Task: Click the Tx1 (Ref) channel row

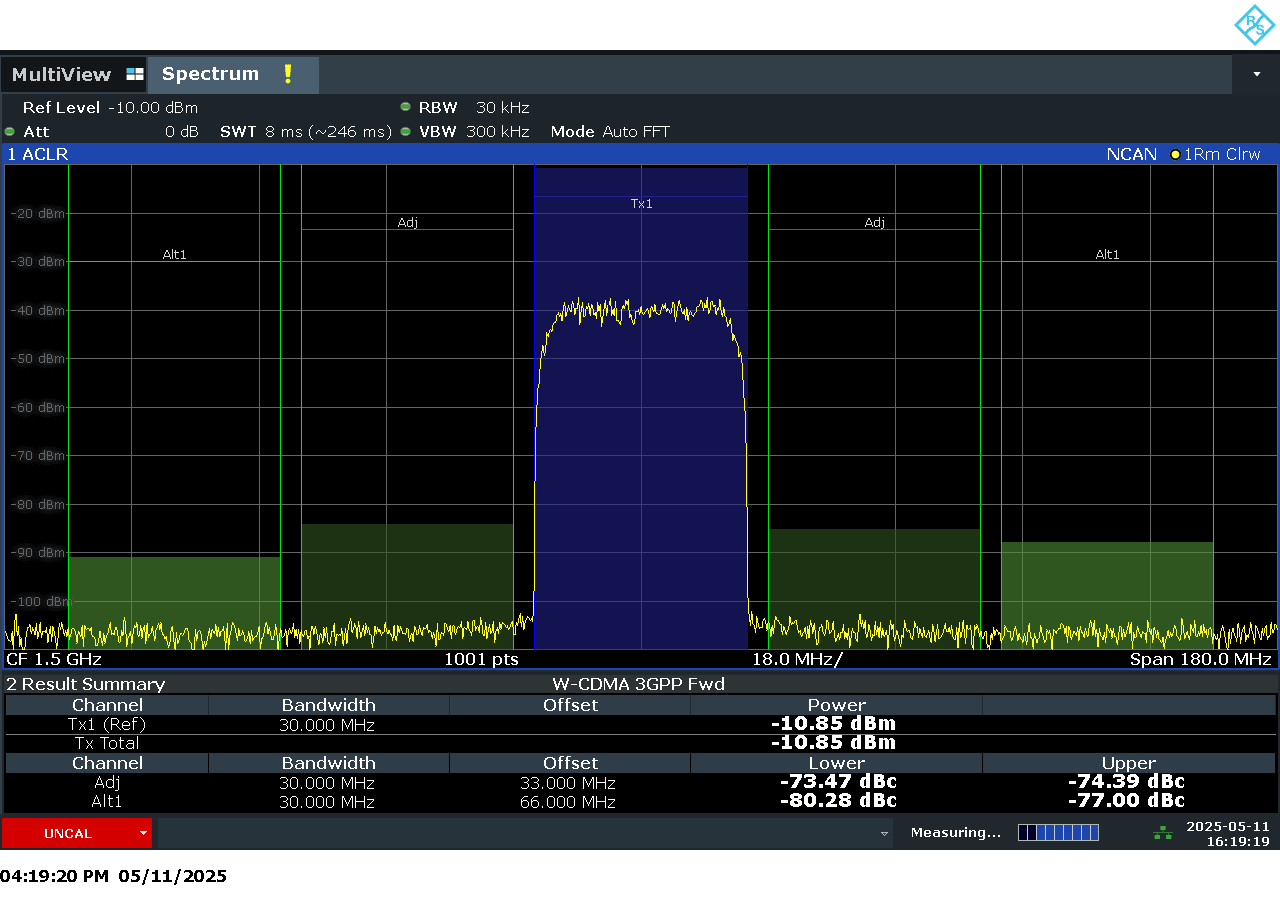Action: click(640, 724)
